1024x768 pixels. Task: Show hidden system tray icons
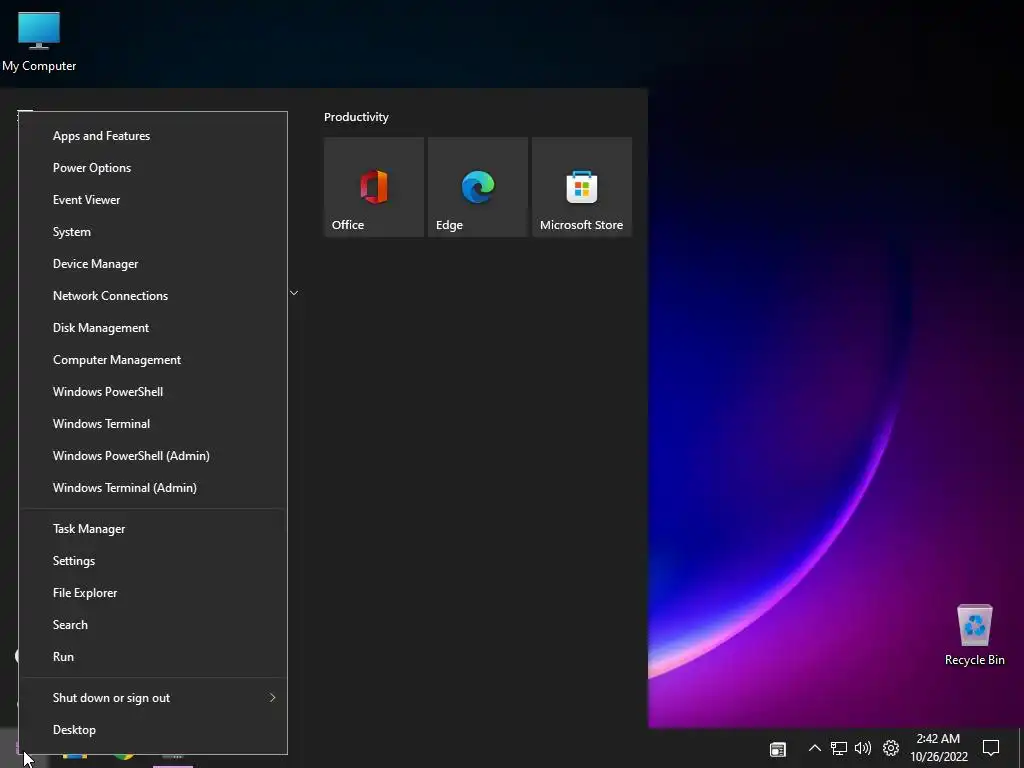tap(814, 748)
